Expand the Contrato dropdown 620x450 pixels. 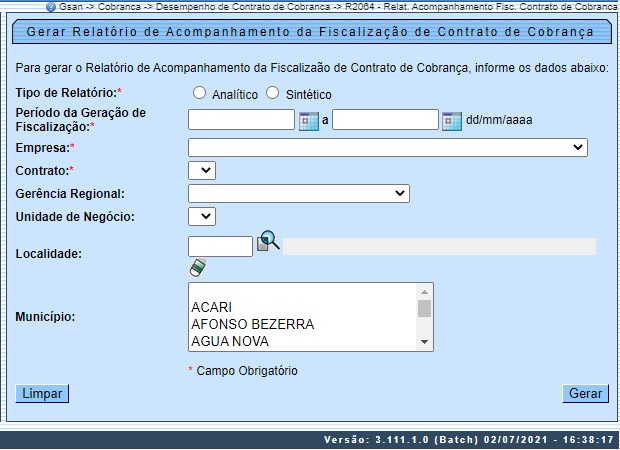(x=201, y=170)
